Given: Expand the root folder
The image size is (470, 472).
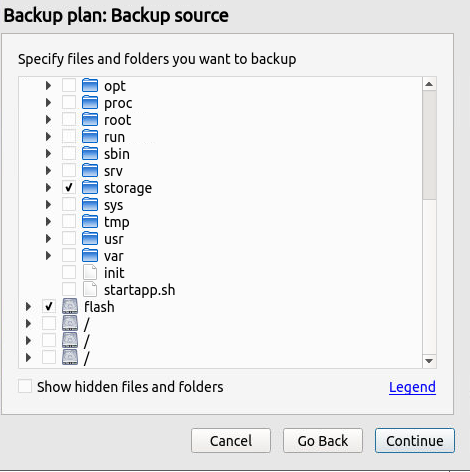Looking at the screenshot, I should tap(48, 120).
